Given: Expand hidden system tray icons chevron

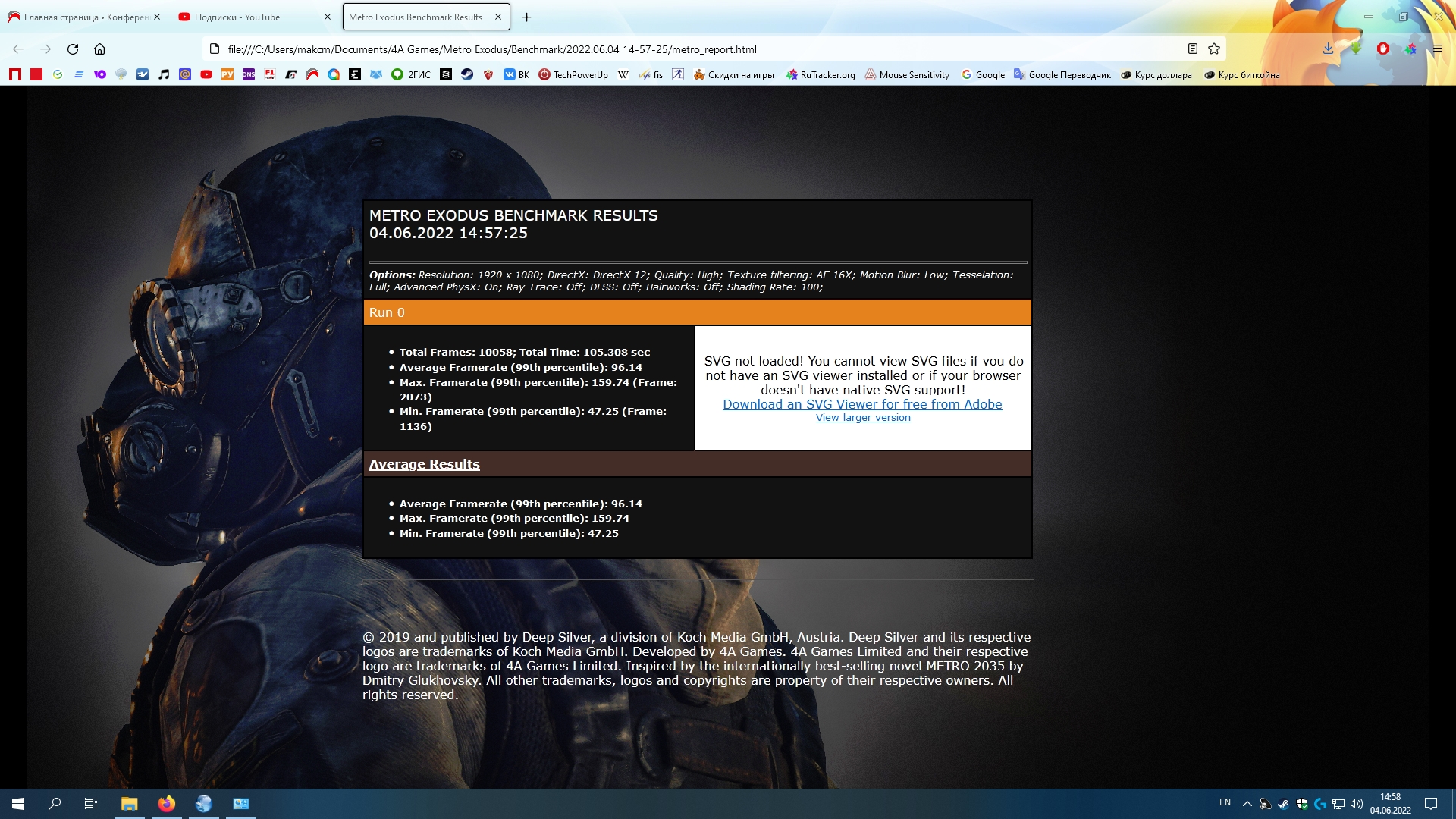Looking at the screenshot, I should click(1247, 803).
